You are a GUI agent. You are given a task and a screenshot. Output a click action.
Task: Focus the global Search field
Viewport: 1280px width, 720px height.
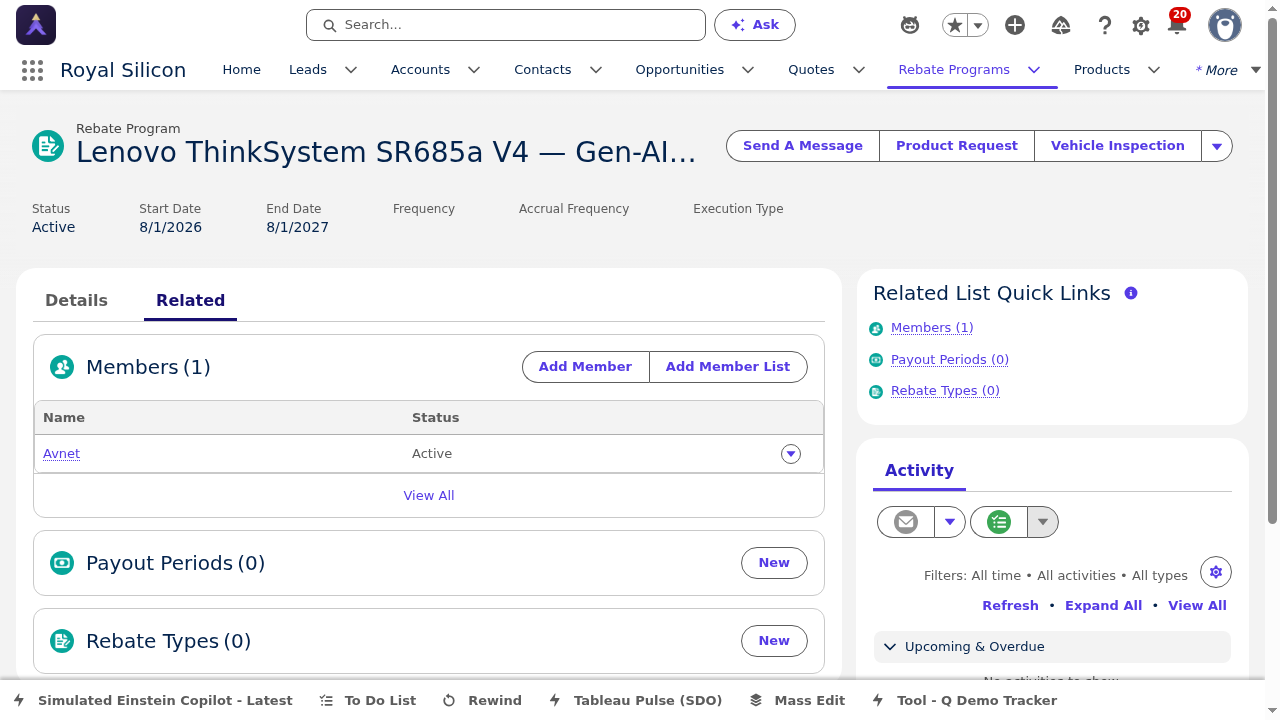point(506,25)
